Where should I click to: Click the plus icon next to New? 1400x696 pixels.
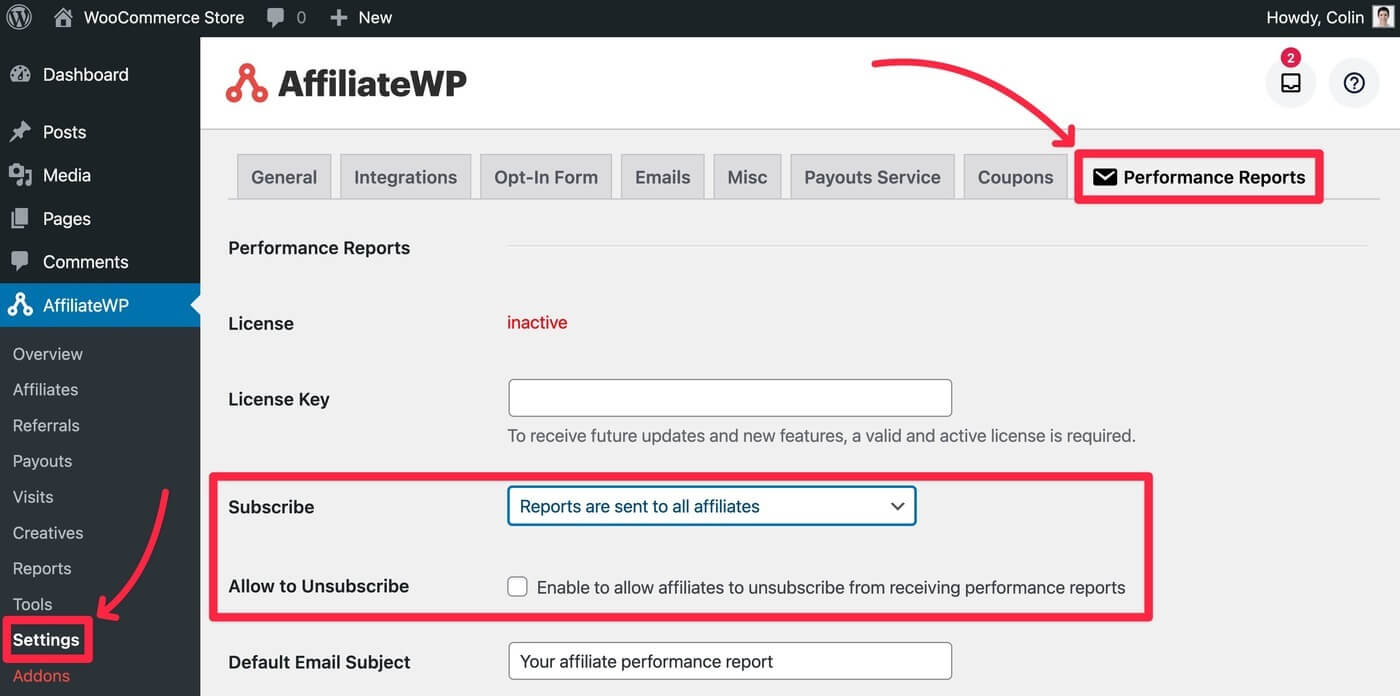tap(339, 18)
